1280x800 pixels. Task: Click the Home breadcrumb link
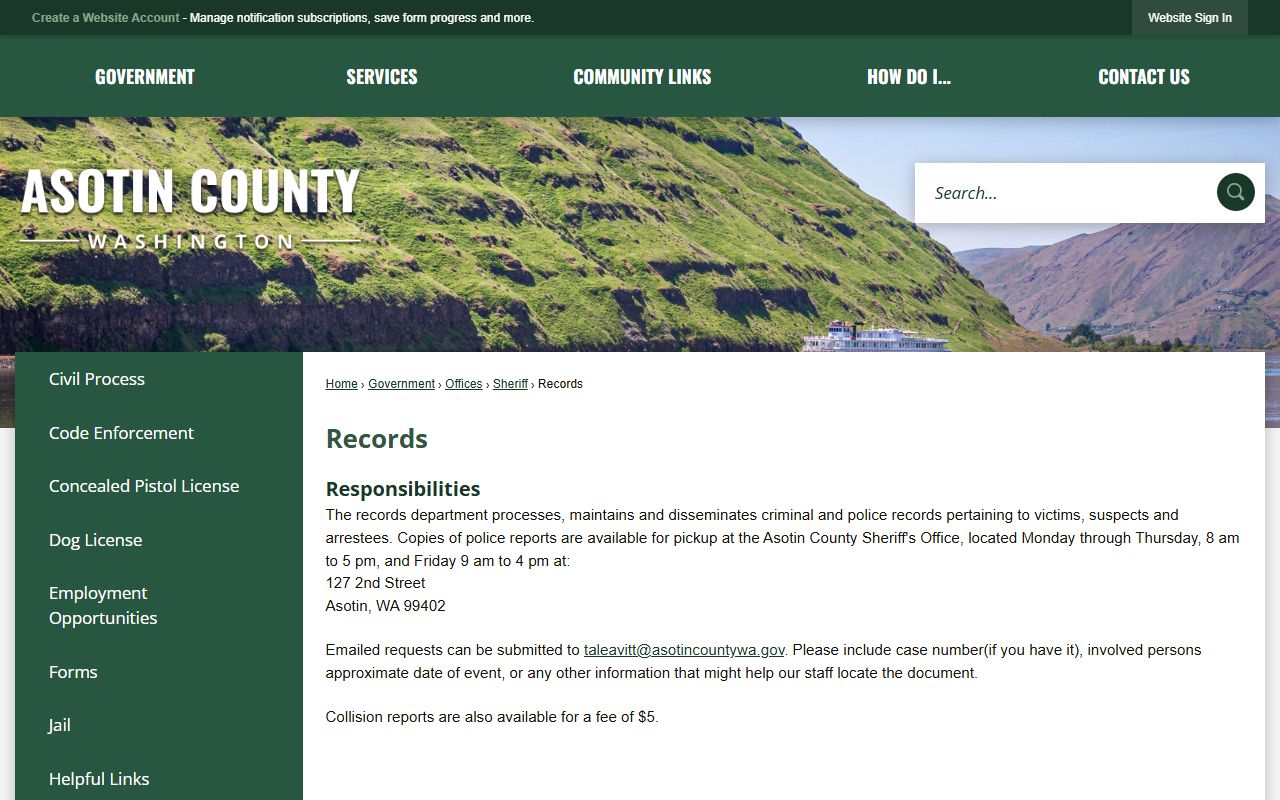pos(341,384)
